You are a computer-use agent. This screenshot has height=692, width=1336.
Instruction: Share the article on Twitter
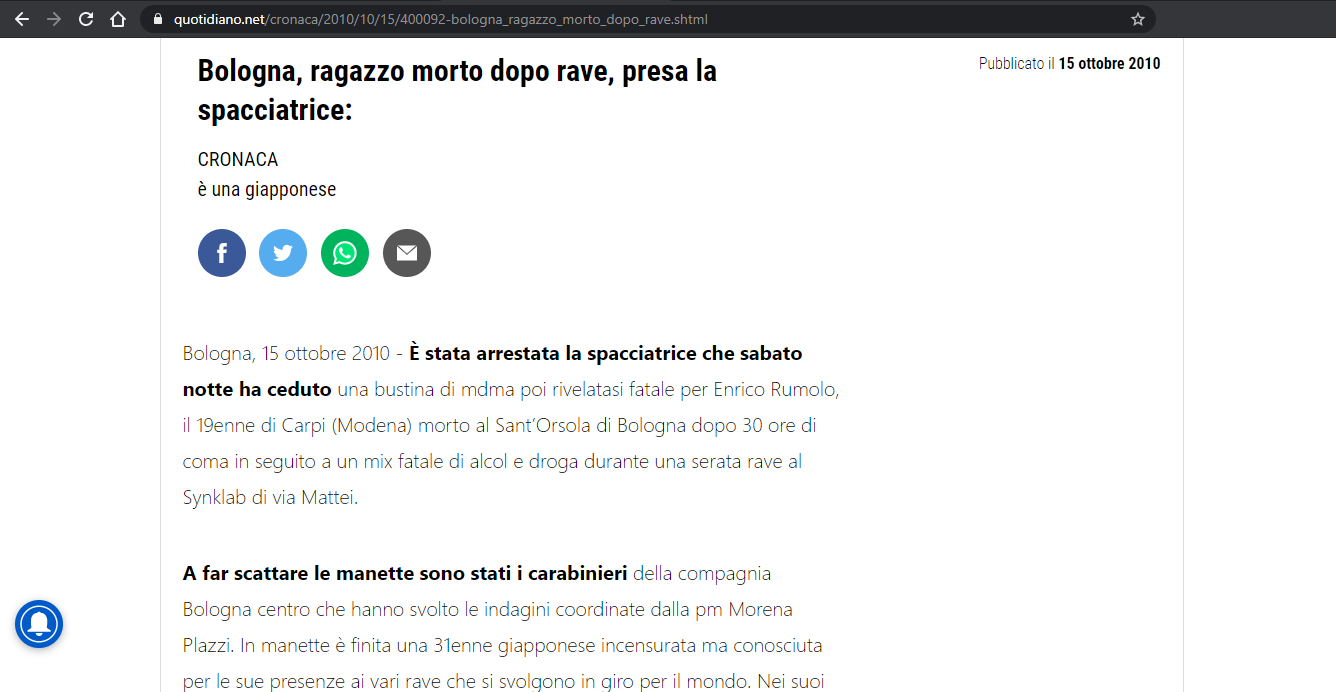click(283, 253)
